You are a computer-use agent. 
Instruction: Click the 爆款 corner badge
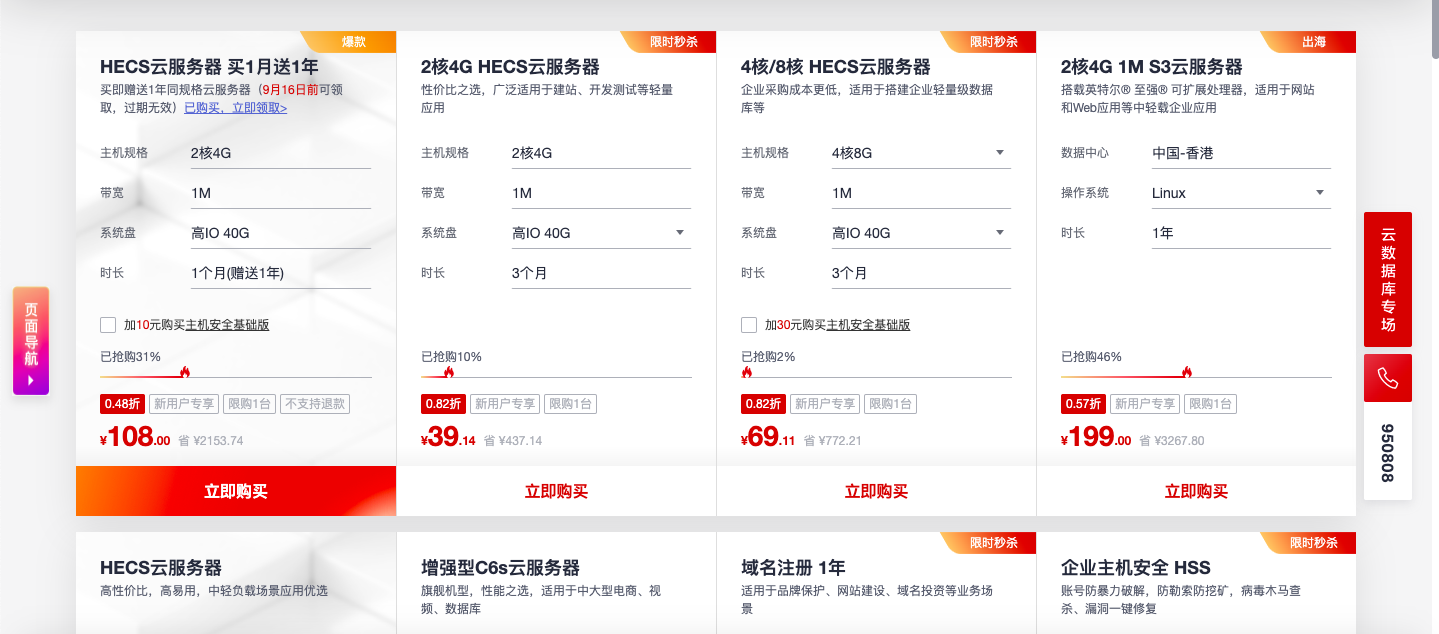(x=350, y=42)
